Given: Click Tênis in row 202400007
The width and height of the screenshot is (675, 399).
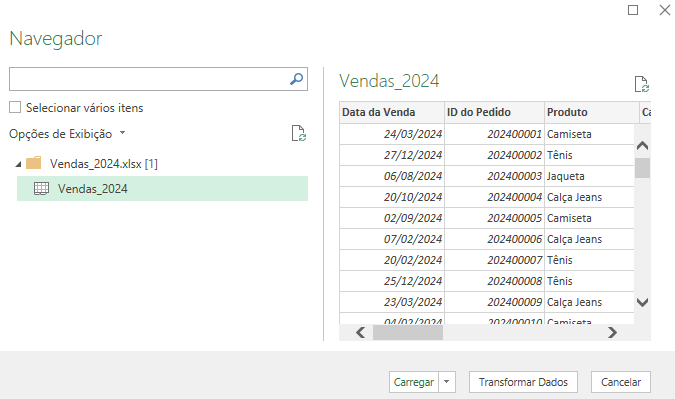Looking at the screenshot, I should click(x=589, y=260).
